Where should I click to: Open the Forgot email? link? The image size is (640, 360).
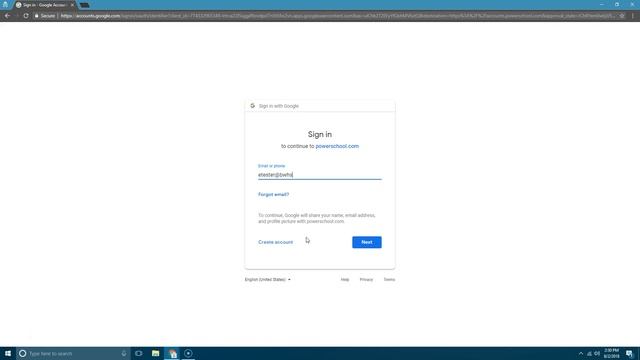coord(273,194)
